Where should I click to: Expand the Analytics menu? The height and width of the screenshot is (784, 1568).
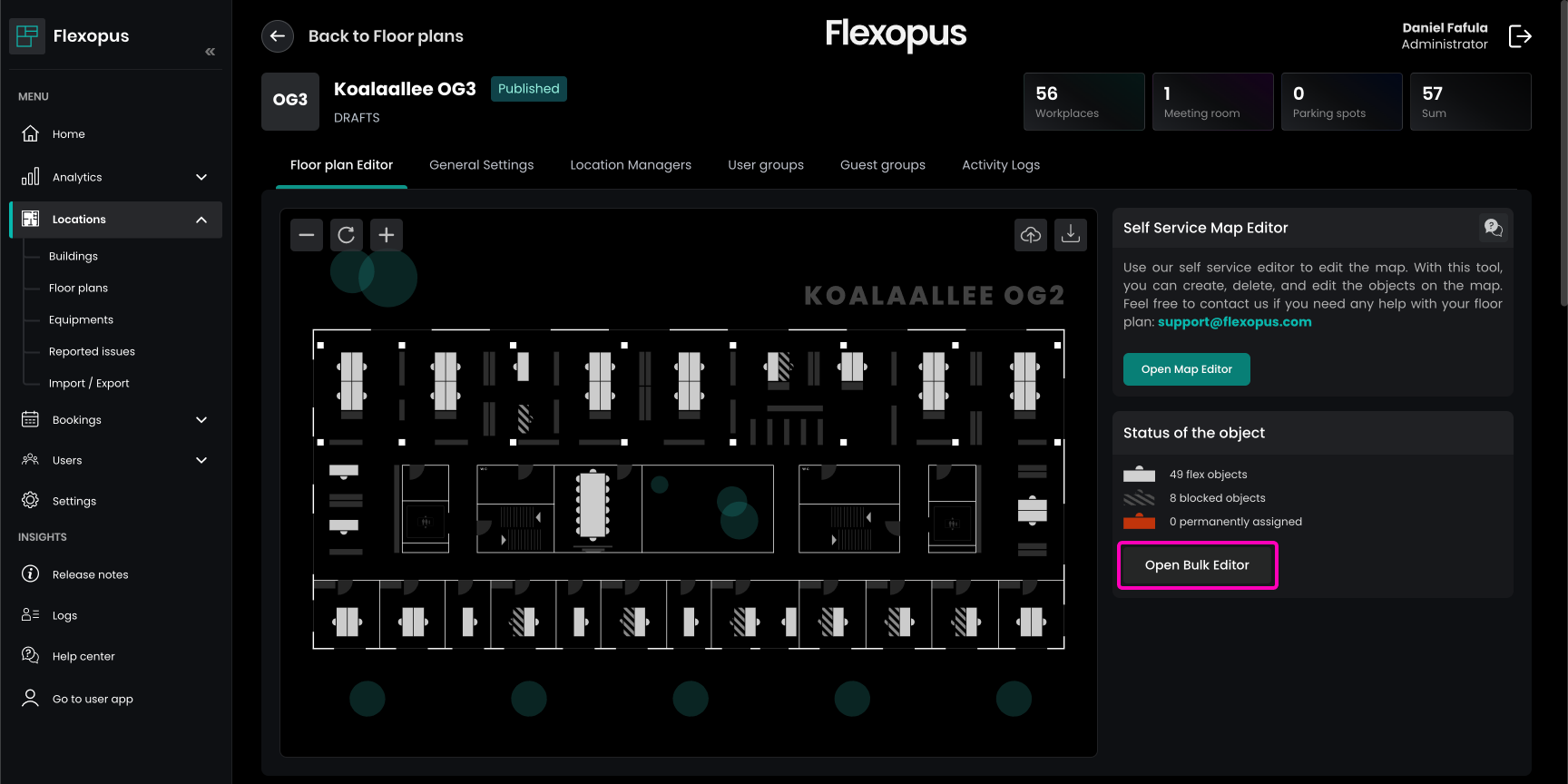point(201,177)
